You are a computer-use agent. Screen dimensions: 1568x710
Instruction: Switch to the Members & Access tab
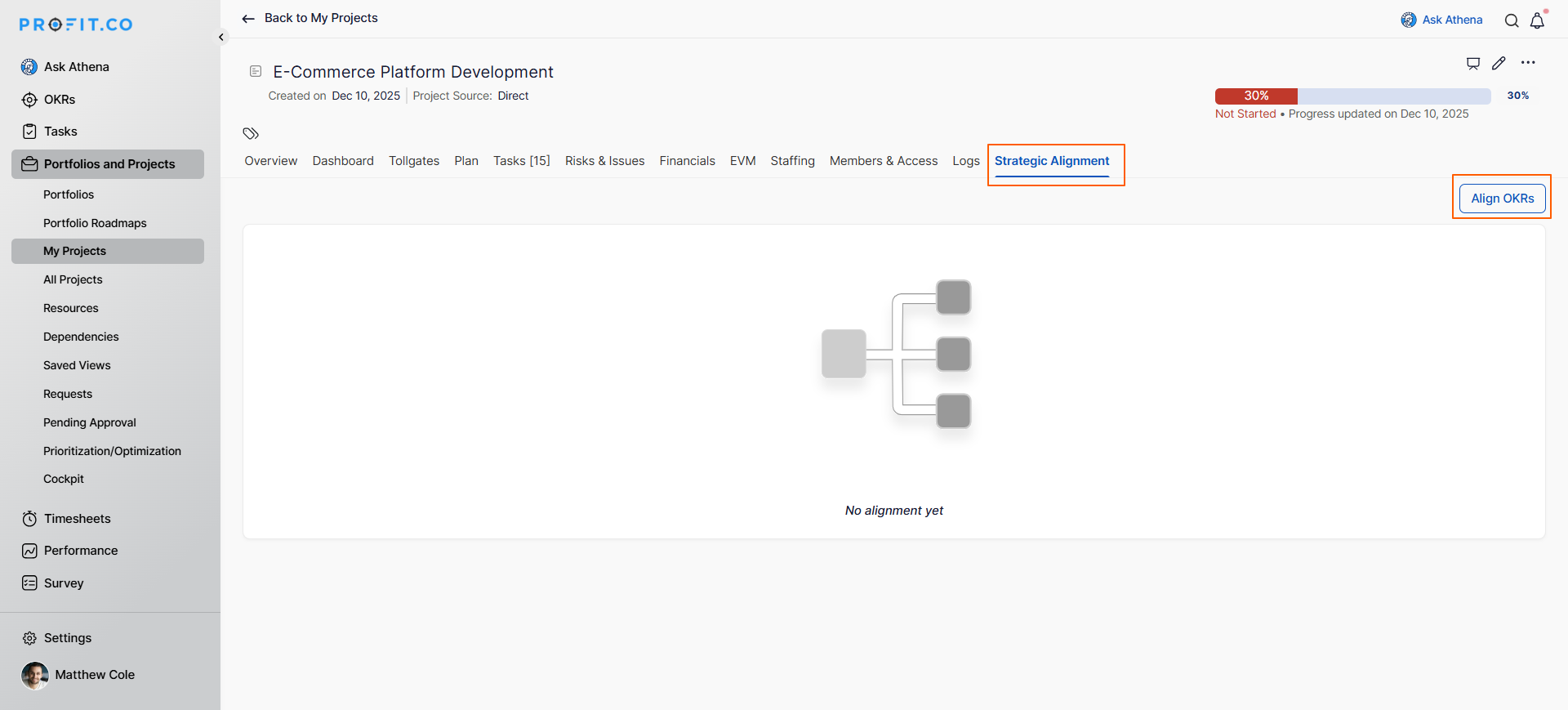point(884,161)
